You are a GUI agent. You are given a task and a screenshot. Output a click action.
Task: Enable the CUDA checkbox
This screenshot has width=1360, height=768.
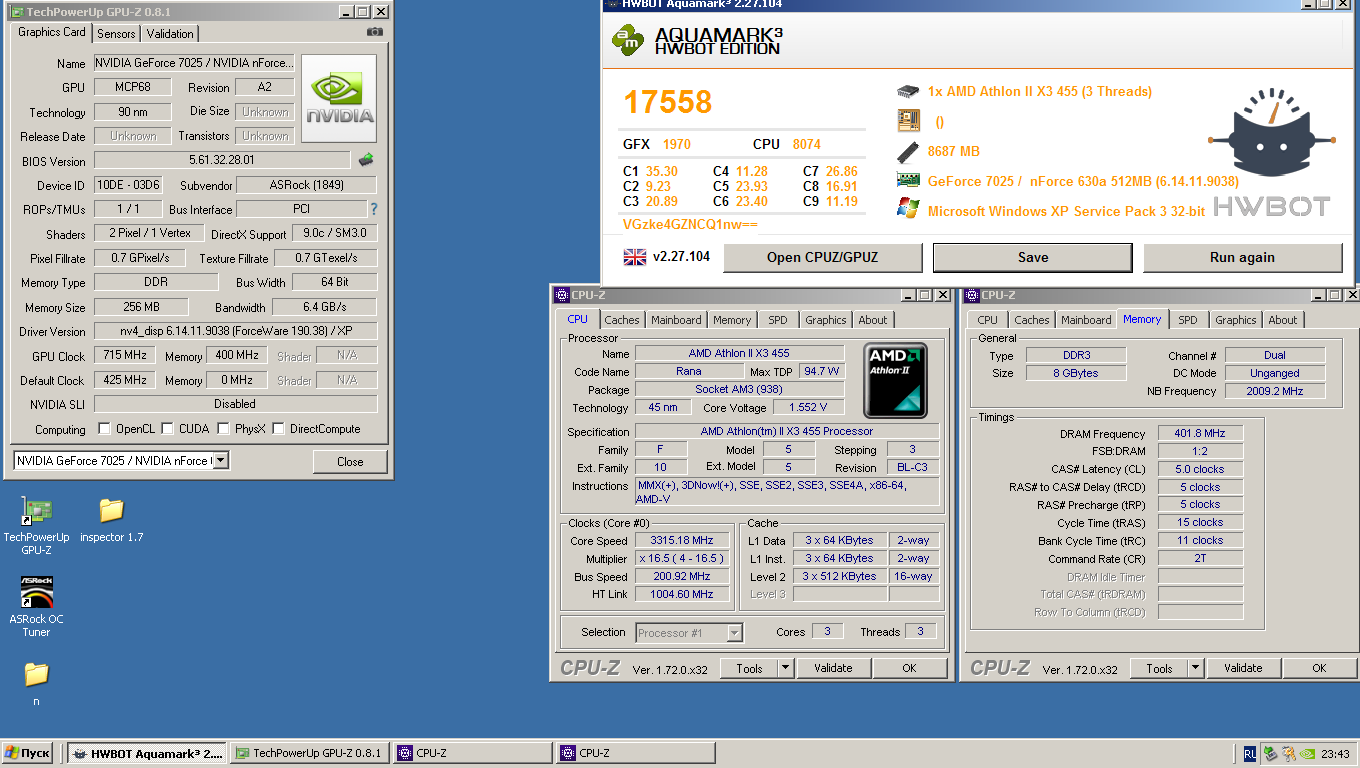click(x=168, y=429)
